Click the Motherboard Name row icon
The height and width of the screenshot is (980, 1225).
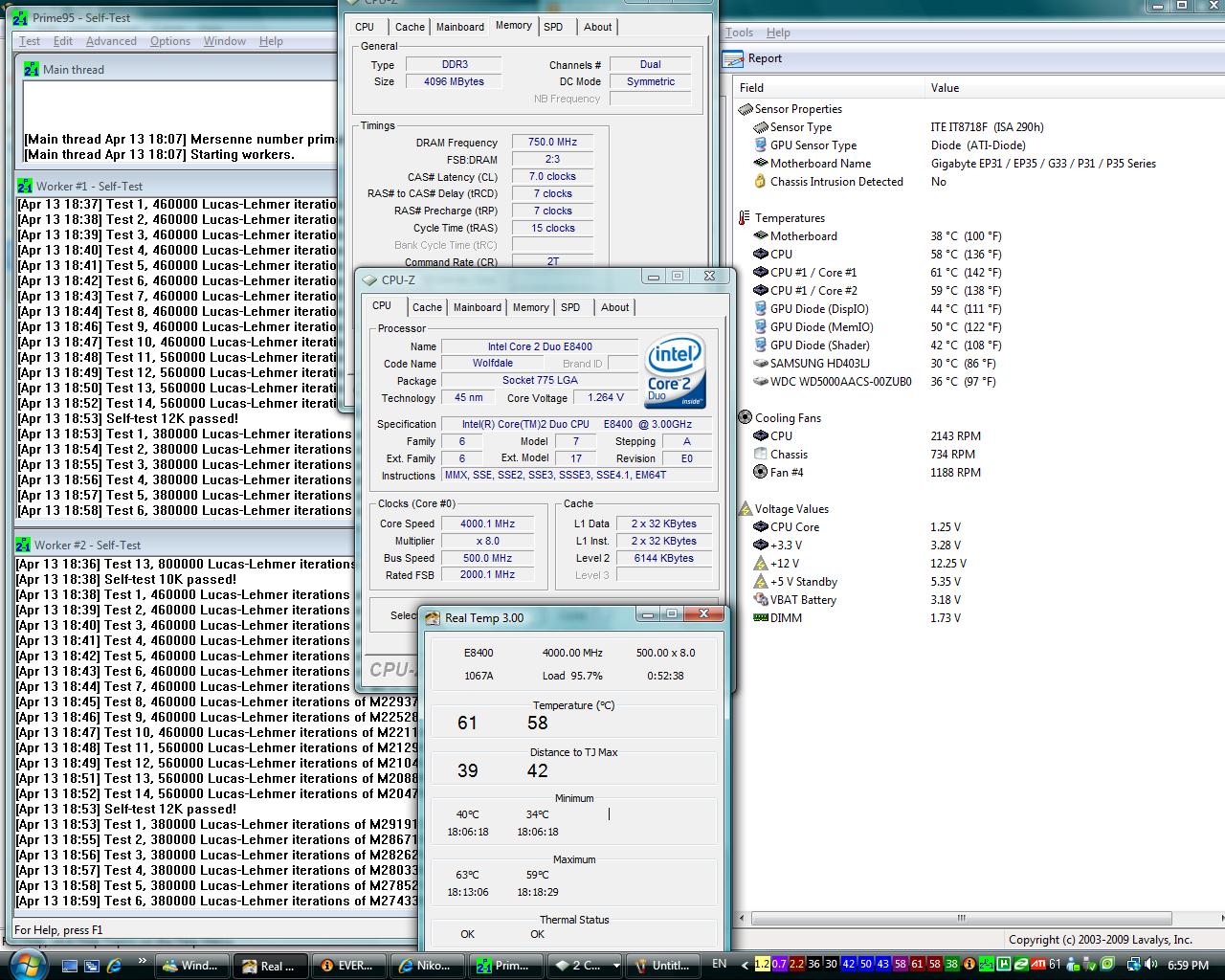point(760,164)
